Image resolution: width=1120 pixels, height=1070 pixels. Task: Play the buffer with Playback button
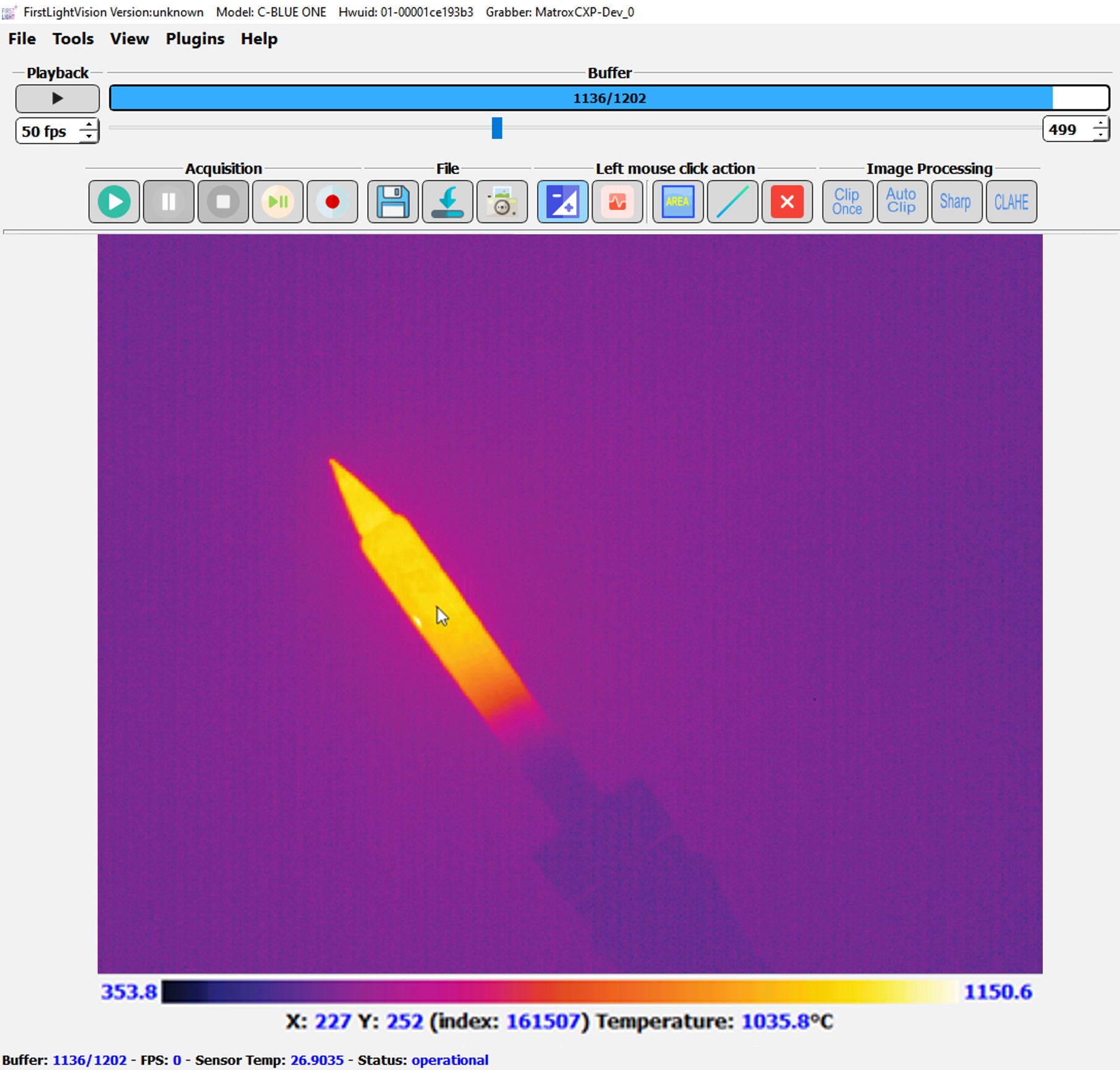(x=57, y=98)
